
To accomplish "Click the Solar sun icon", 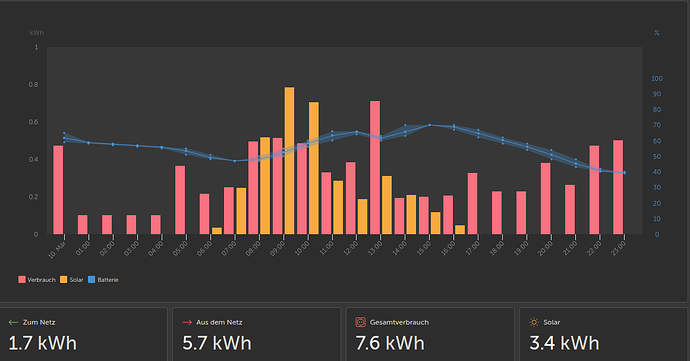I will (534, 322).
